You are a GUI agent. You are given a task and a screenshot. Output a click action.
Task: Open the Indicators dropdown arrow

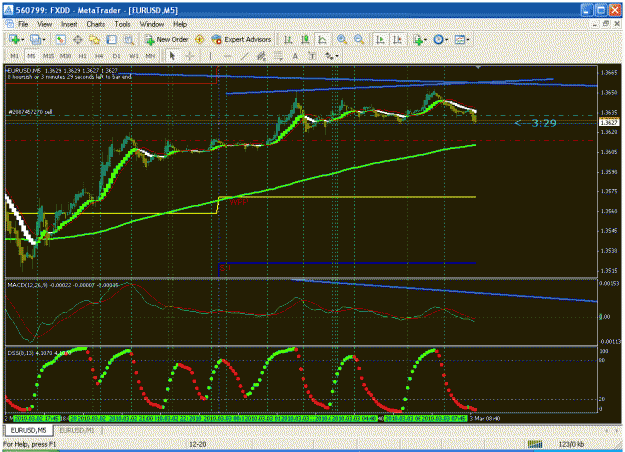tap(426, 40)
